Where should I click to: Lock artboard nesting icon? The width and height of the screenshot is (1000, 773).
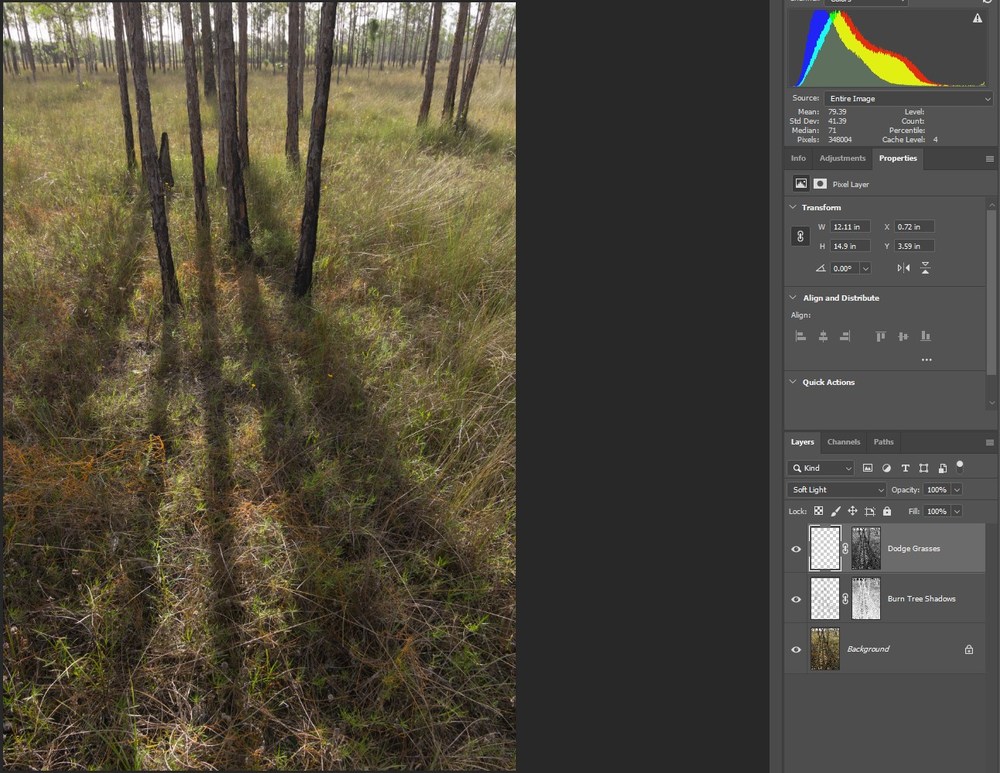pyautogui.click(x=870, y=511)
